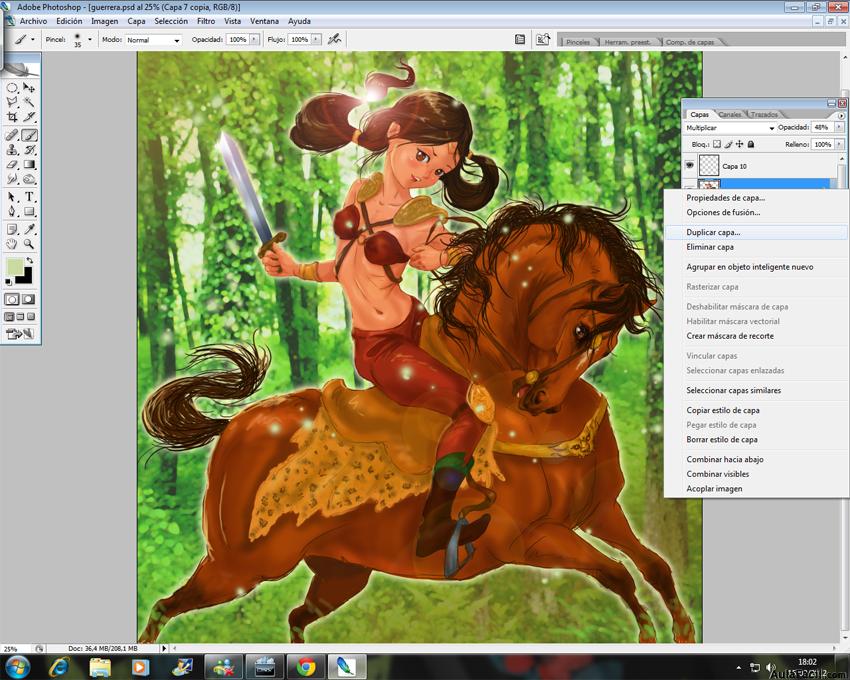Select the History Brush tool
850x680 pixels.
(29, 150)
